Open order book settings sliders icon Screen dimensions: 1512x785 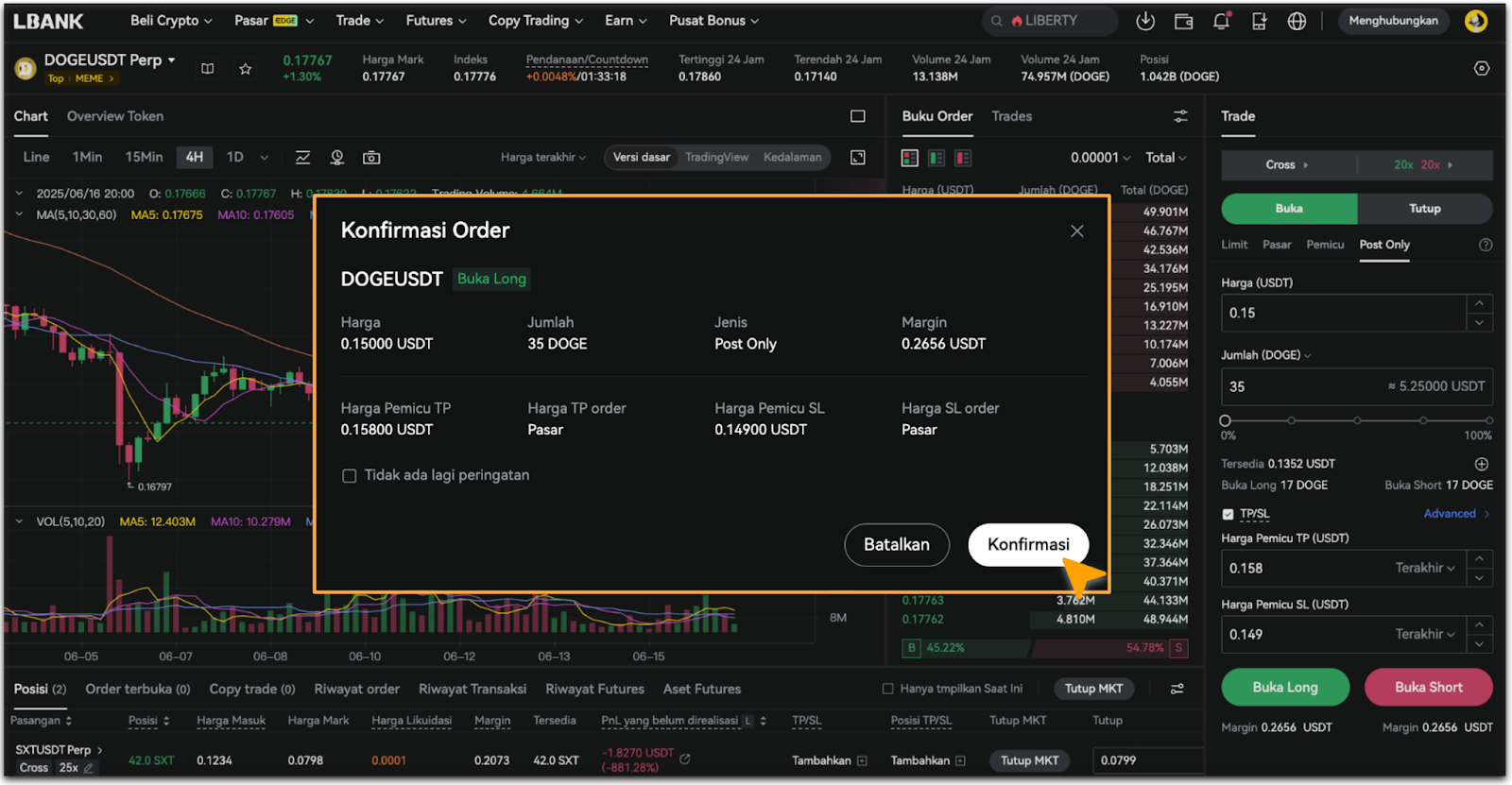[x=1180, y=116]
